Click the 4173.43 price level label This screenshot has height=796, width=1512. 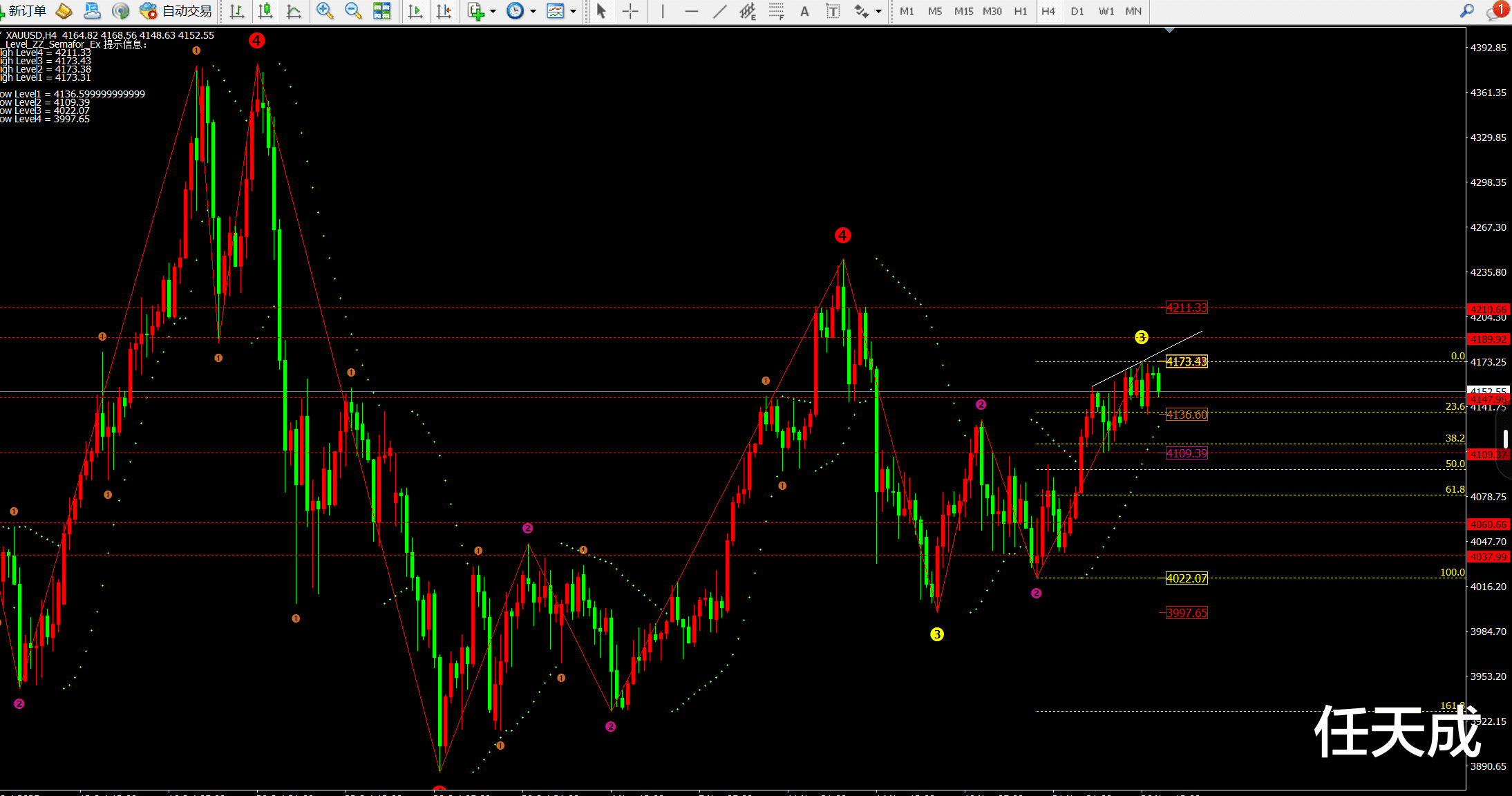click(x=1187, y=361)
